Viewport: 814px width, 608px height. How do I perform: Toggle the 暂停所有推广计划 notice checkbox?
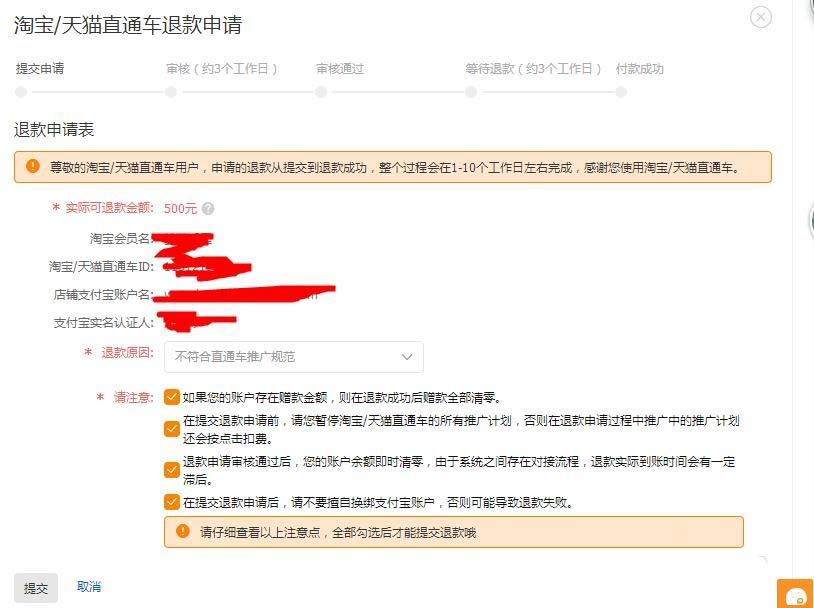pos(172,429)
